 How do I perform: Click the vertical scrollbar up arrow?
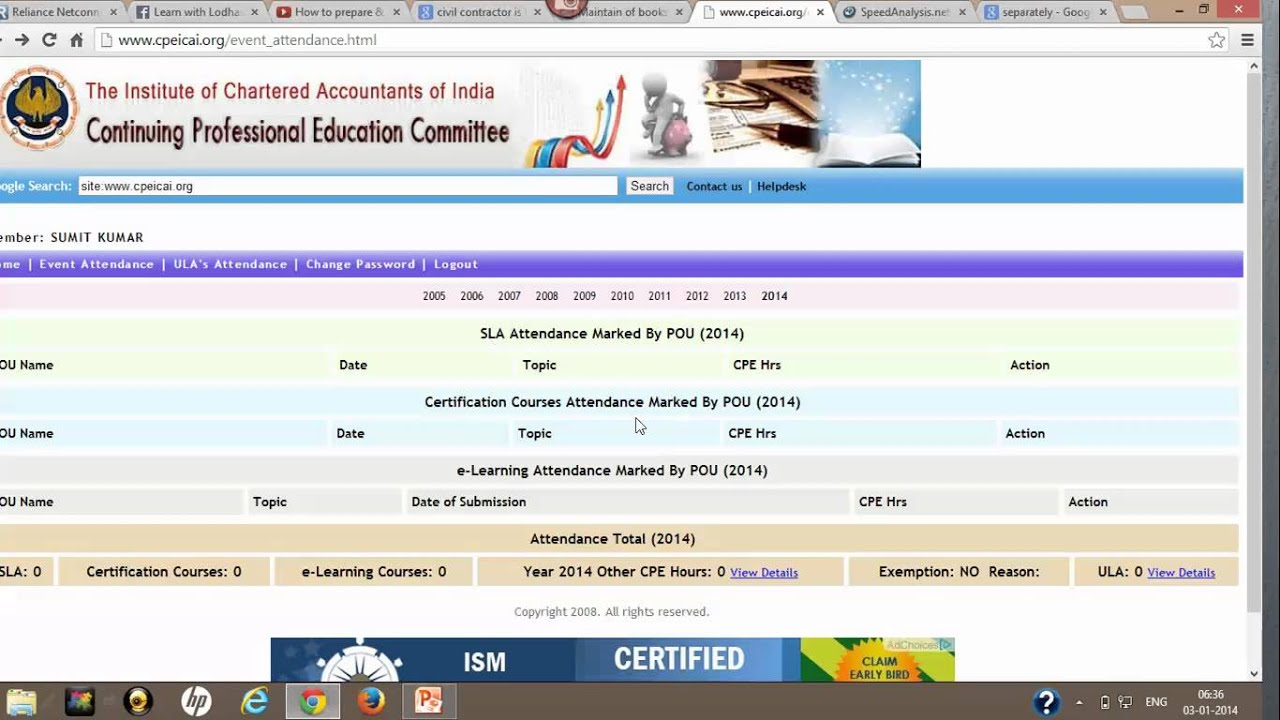tap(1254, 66)
